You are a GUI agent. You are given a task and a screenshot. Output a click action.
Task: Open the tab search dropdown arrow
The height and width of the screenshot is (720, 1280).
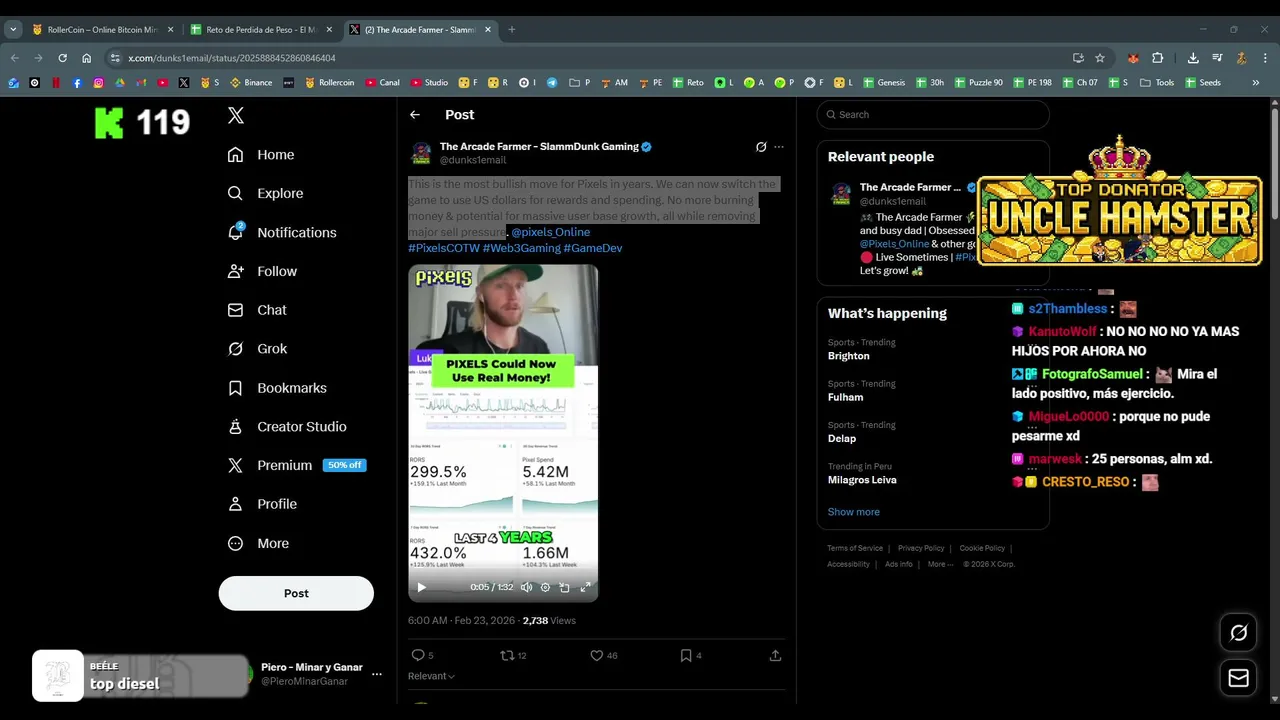tap(13, 30)
